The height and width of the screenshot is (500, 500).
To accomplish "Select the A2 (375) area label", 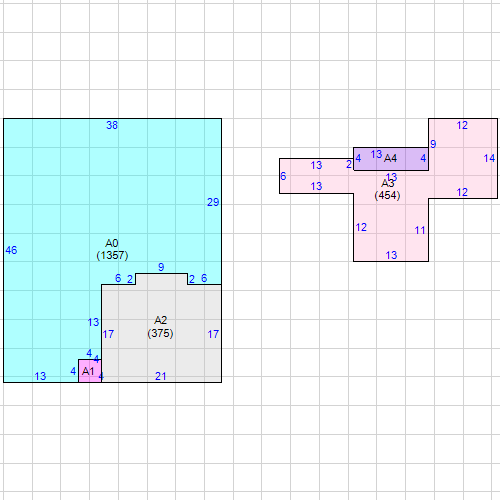I will click(x=160, y=327).
